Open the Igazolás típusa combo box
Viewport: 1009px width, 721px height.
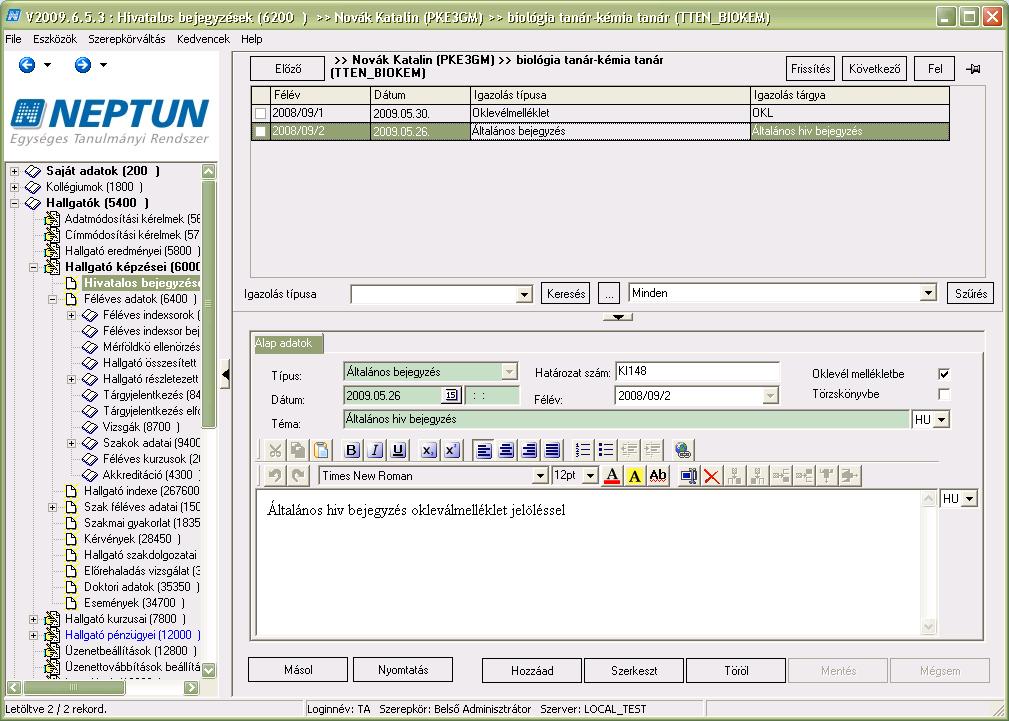524,294
